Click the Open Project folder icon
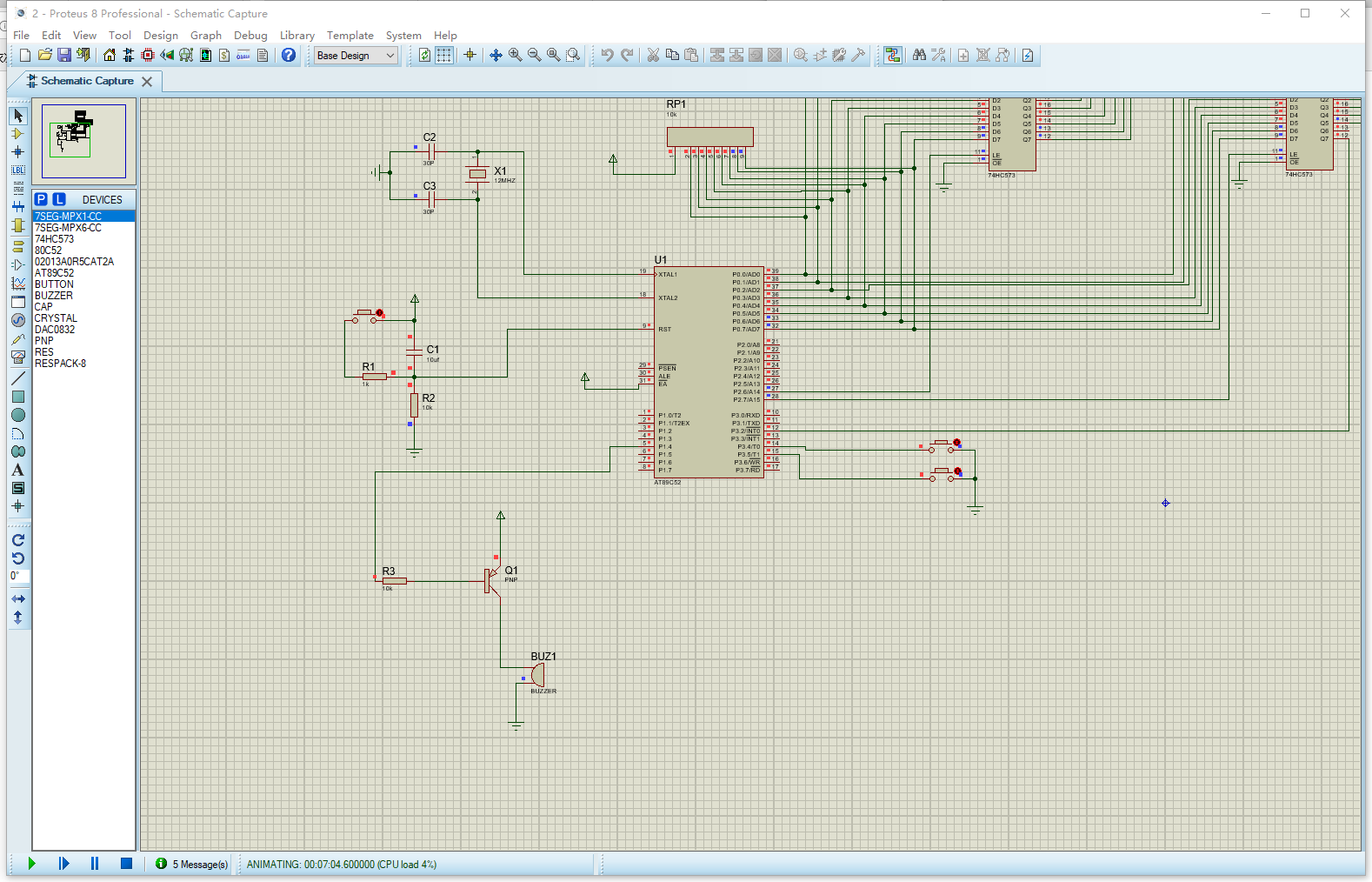The width and height of the screenshot is (1372, 882). [x=44, y=55]
